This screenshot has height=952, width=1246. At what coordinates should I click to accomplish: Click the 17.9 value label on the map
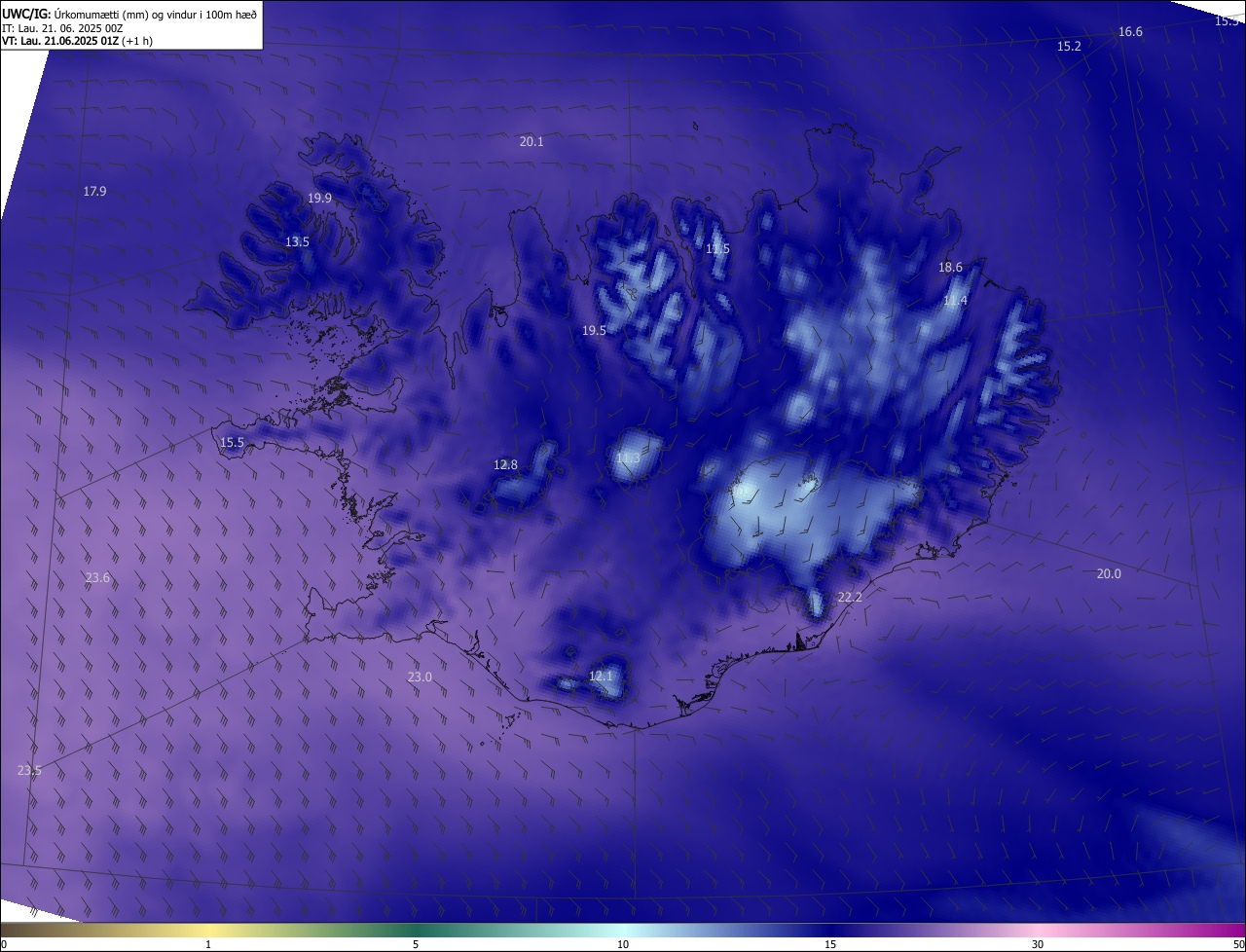(x=94, y=192)
